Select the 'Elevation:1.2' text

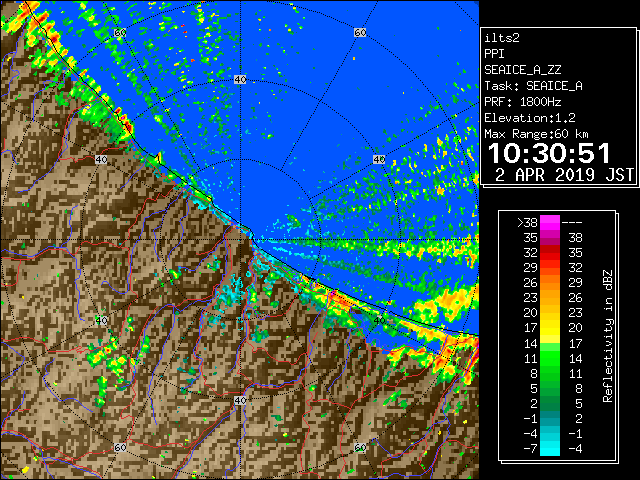(530, 118)
